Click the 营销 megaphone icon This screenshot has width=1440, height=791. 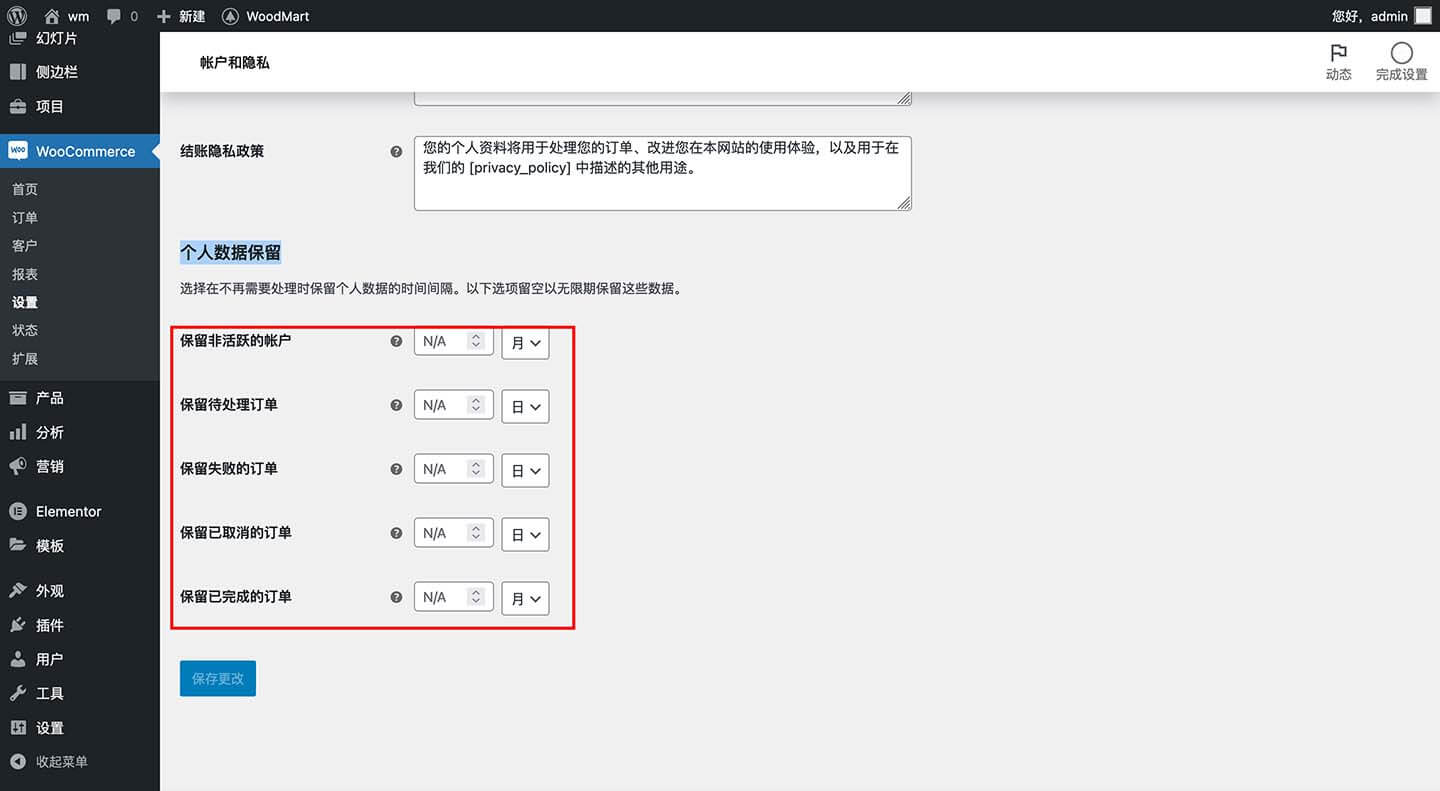pyautogui.click(x=18, y=466)
